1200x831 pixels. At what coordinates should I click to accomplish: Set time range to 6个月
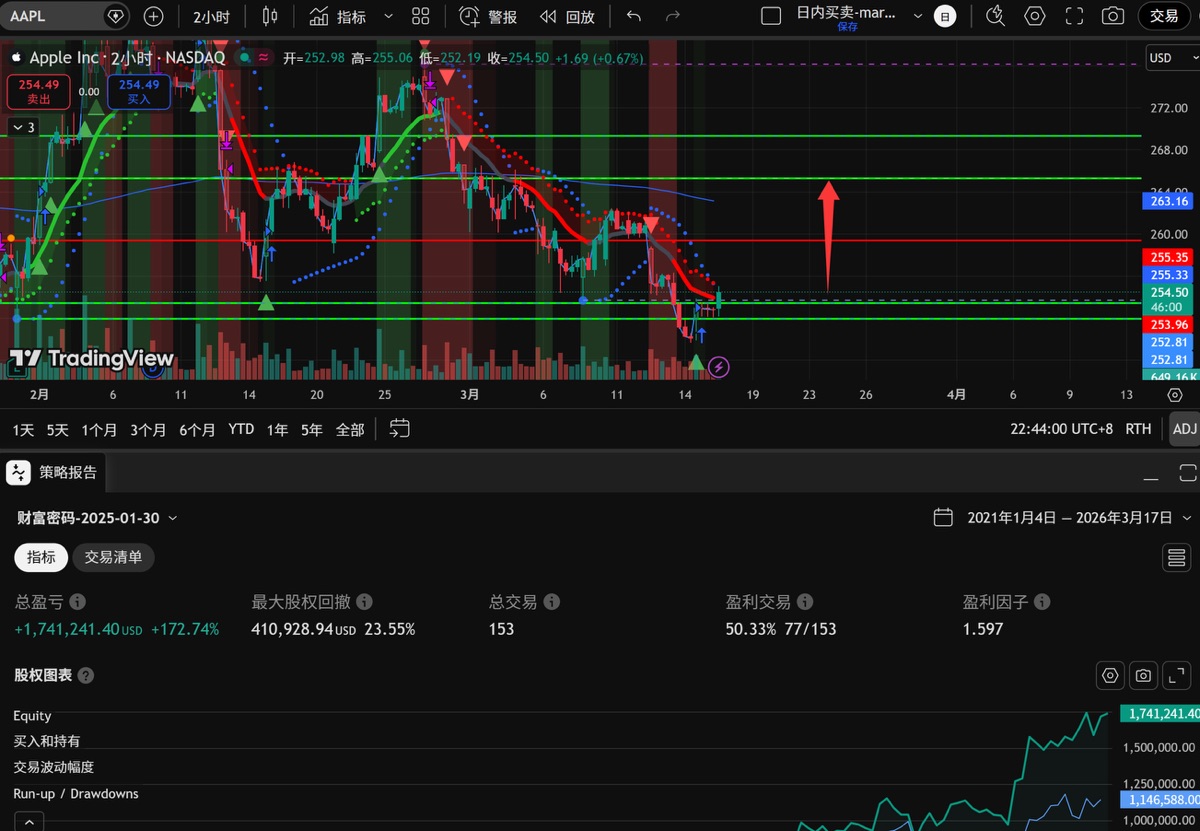click(197, 429)
